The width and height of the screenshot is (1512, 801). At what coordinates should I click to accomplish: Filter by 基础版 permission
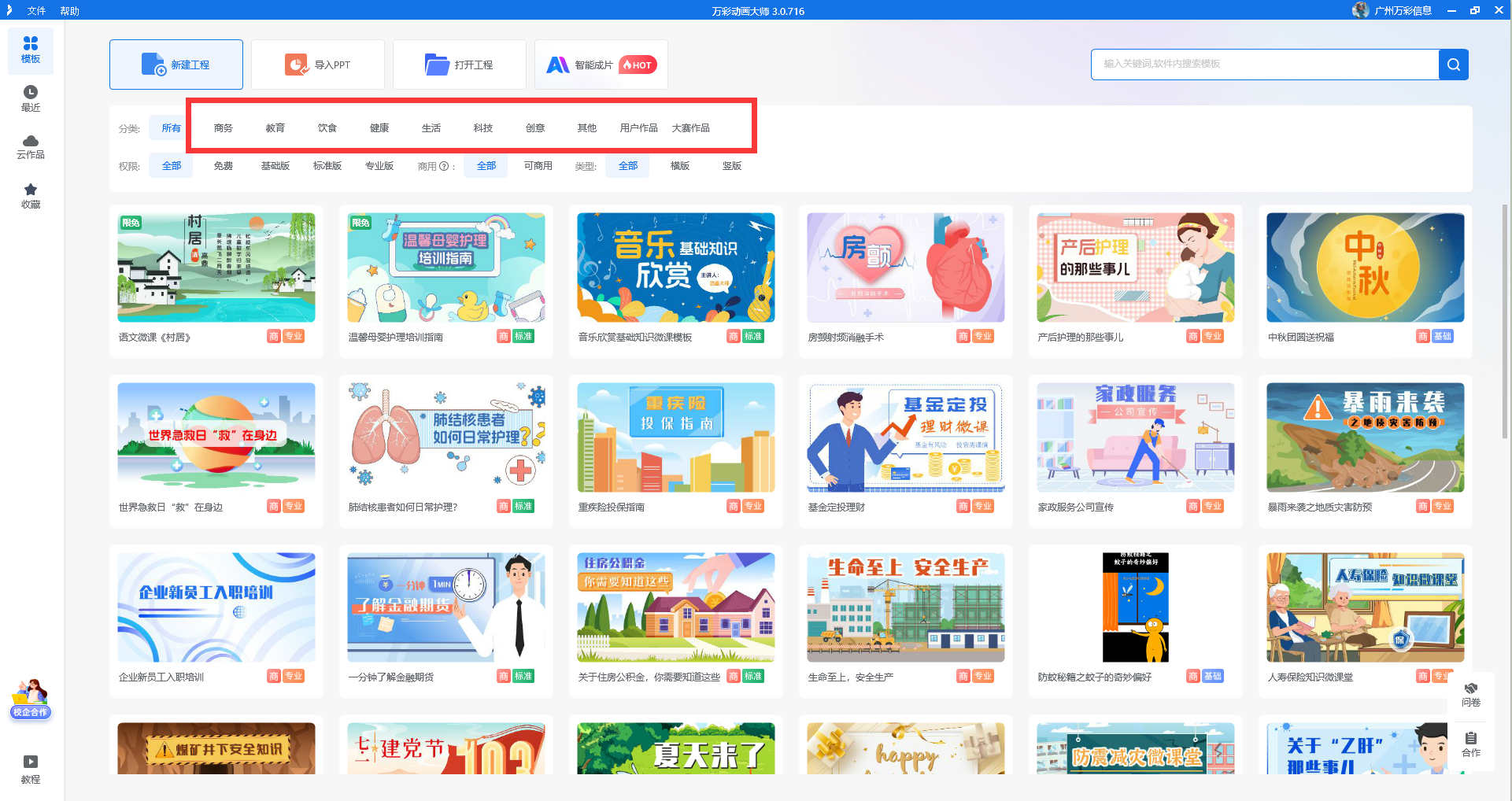[x=275, y=166]
